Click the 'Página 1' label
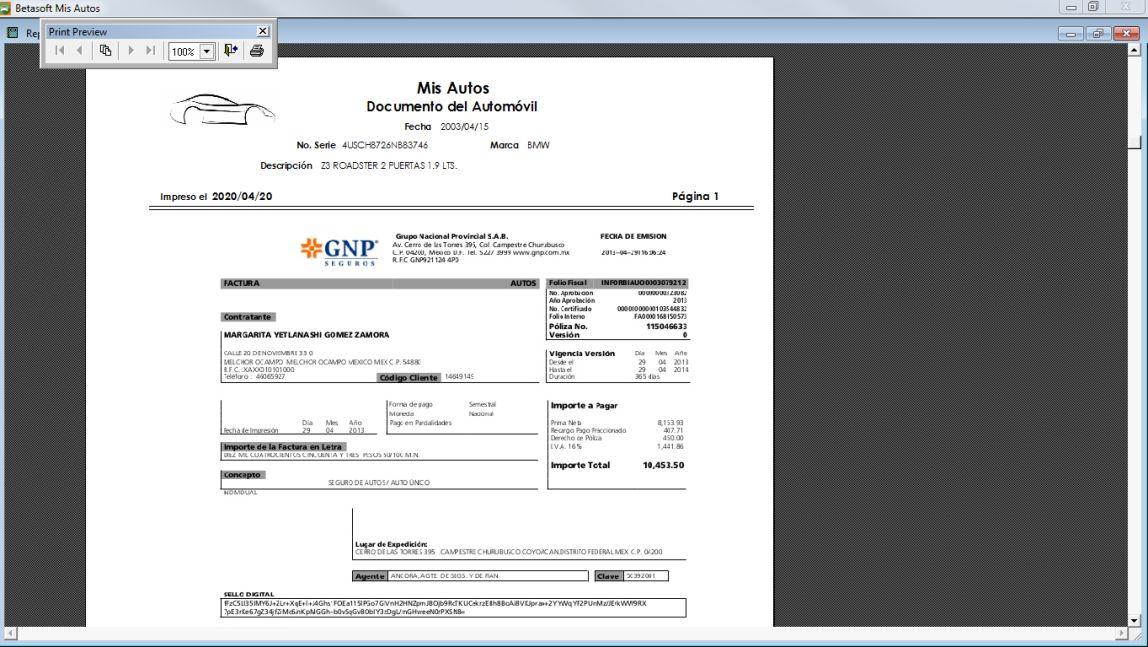Image resolution: width=1148 pixels, height=647 pixels. click(x=696, y=196)
